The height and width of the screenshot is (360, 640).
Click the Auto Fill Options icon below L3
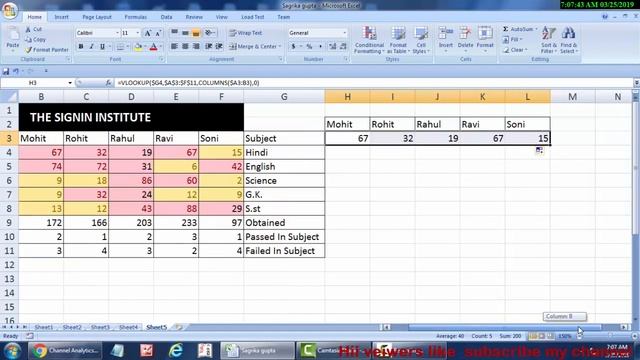tap(539, 151)
